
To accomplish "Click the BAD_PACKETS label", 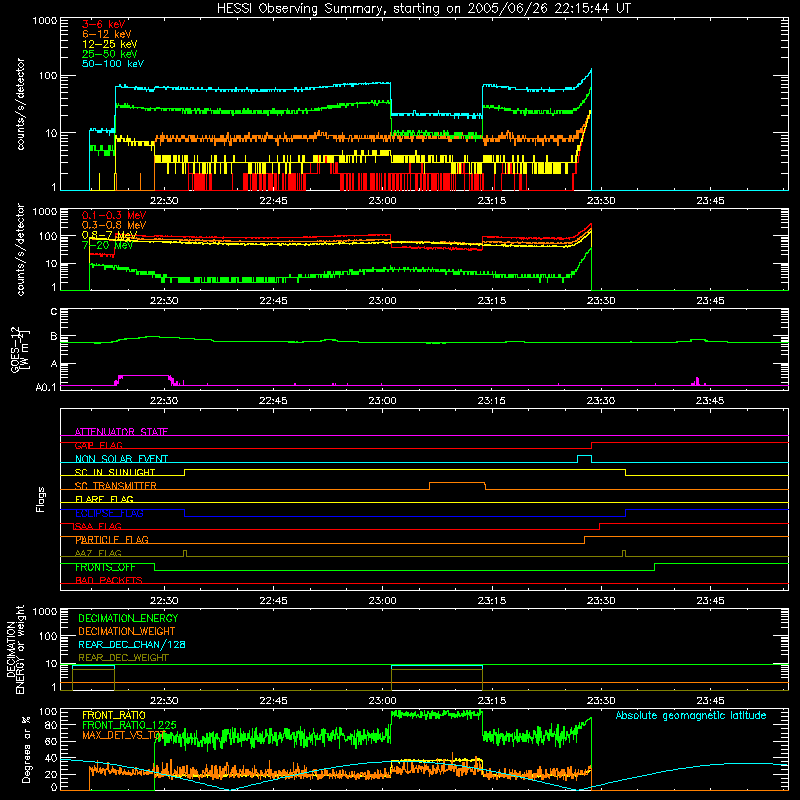I will [x=109, y=580].
